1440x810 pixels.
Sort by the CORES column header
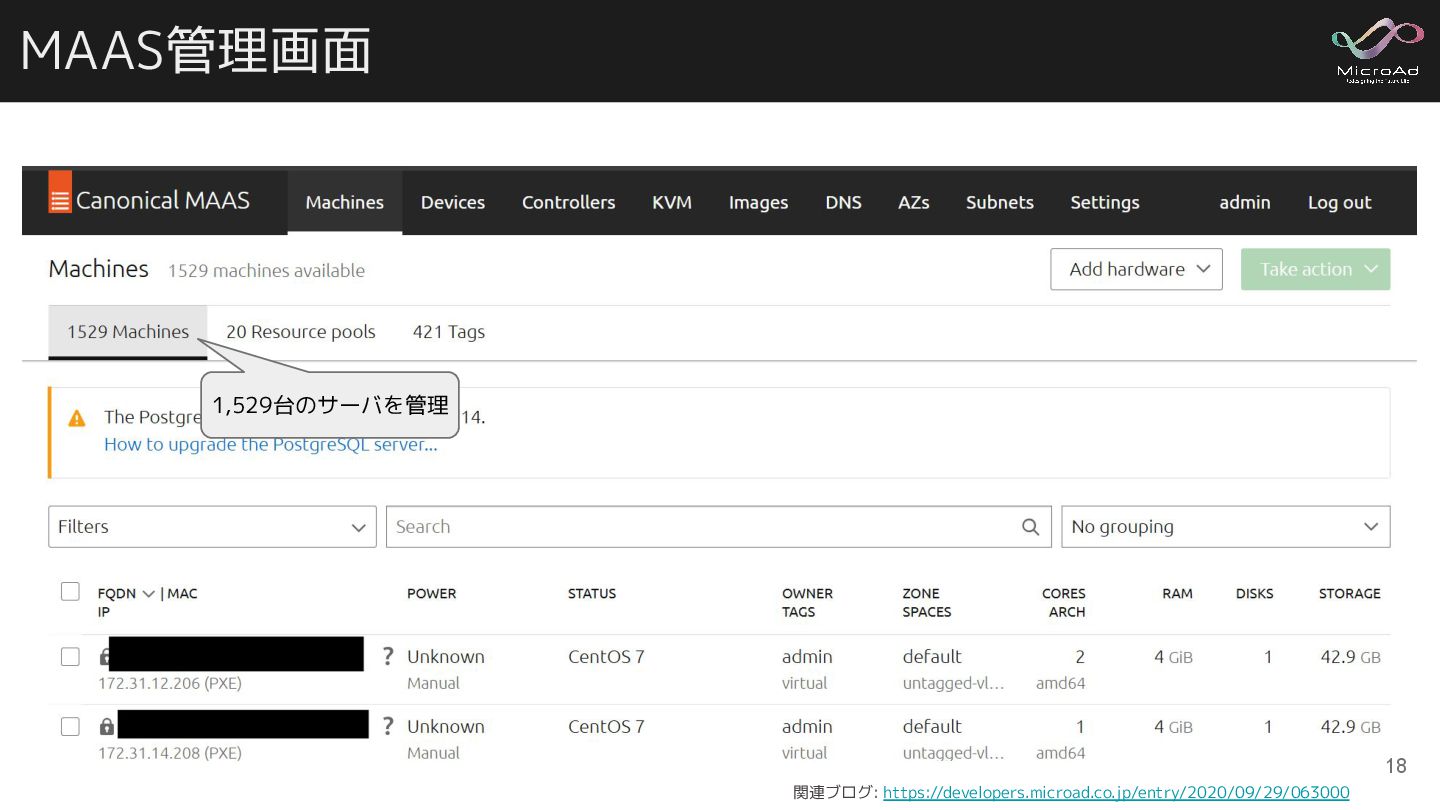pos(1064,593)
